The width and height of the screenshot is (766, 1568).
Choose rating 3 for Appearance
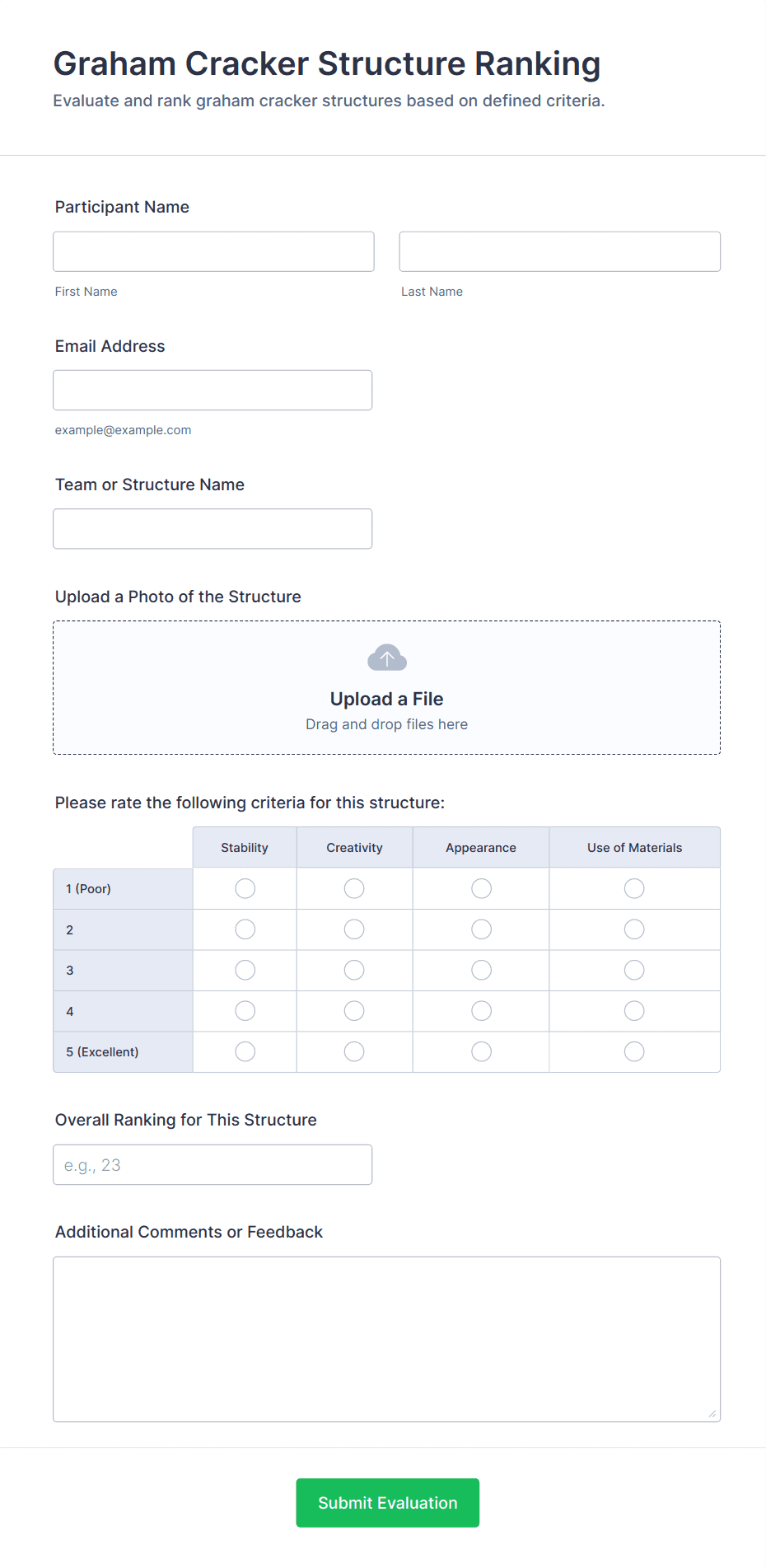(x=481, y=970)
